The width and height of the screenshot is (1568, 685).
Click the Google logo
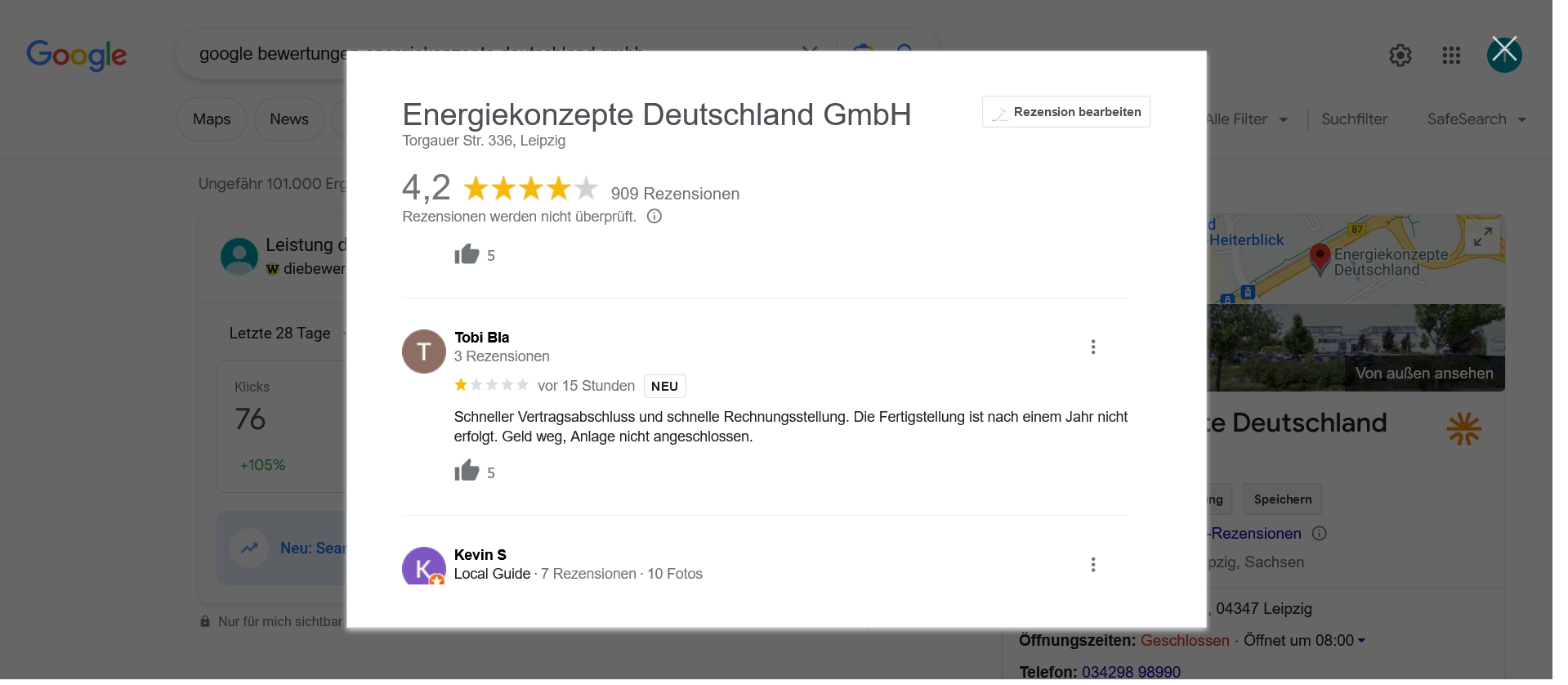(x=77, y=55)
